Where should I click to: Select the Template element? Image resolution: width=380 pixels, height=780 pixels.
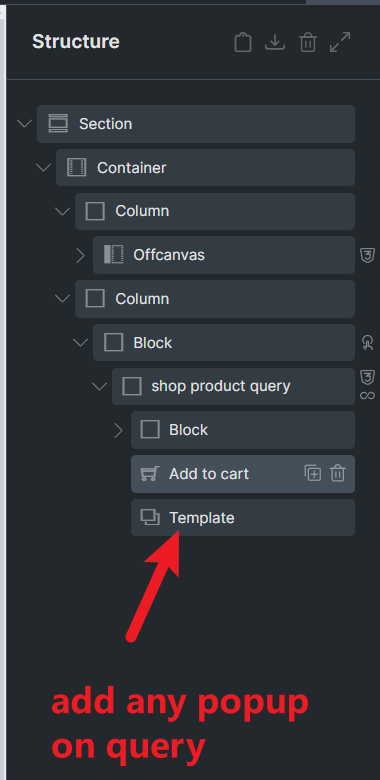[x=243, y=517]
